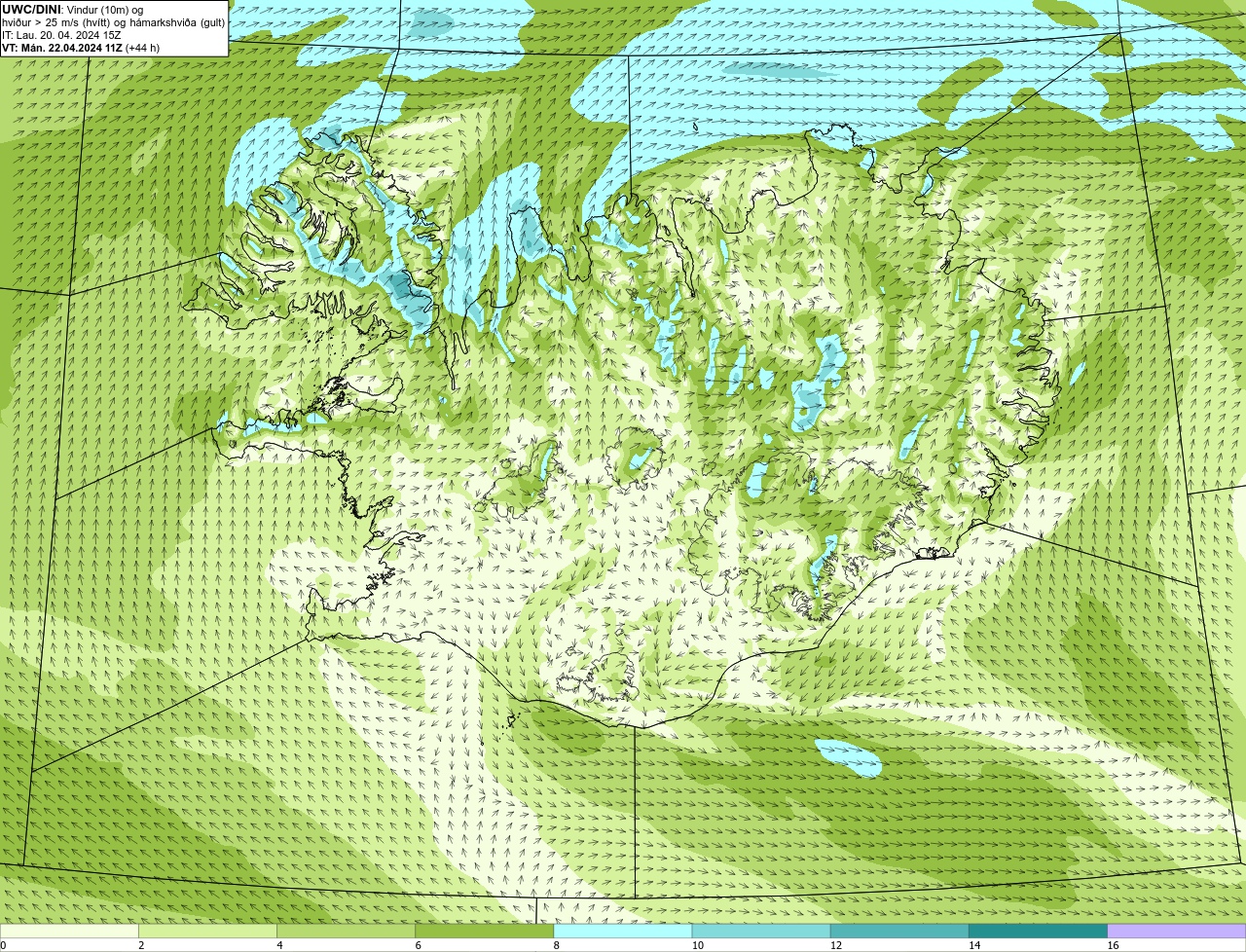Viewport: 1246px width, 952px height.
Task: Select the 8–10 m/s light cyan color bar segment
Action: click(623, 931)
